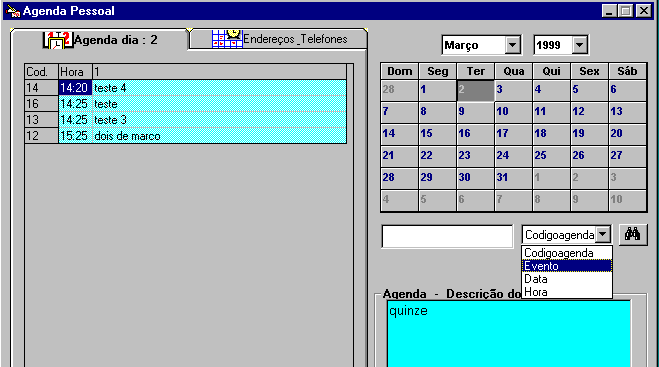Click the code 16 row header

pos(41,104)
